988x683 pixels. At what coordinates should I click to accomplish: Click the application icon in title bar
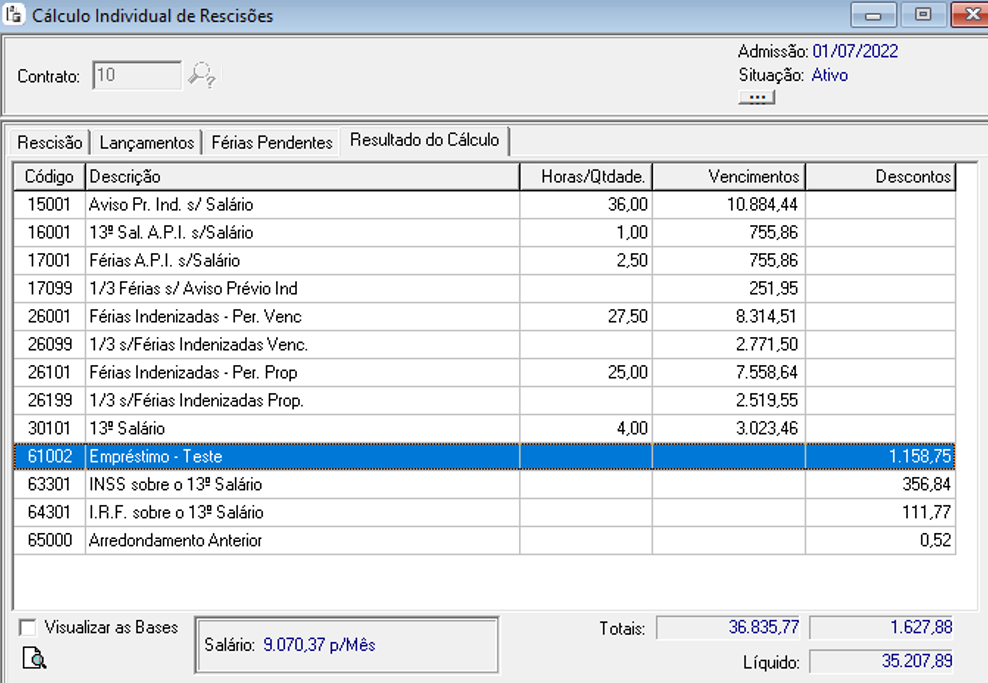(16, 16)
